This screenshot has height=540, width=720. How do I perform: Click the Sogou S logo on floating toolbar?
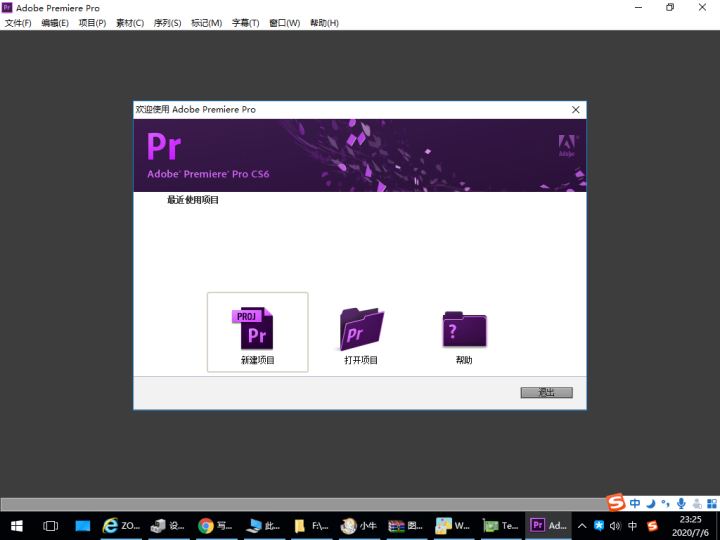[x=616, y=502]
